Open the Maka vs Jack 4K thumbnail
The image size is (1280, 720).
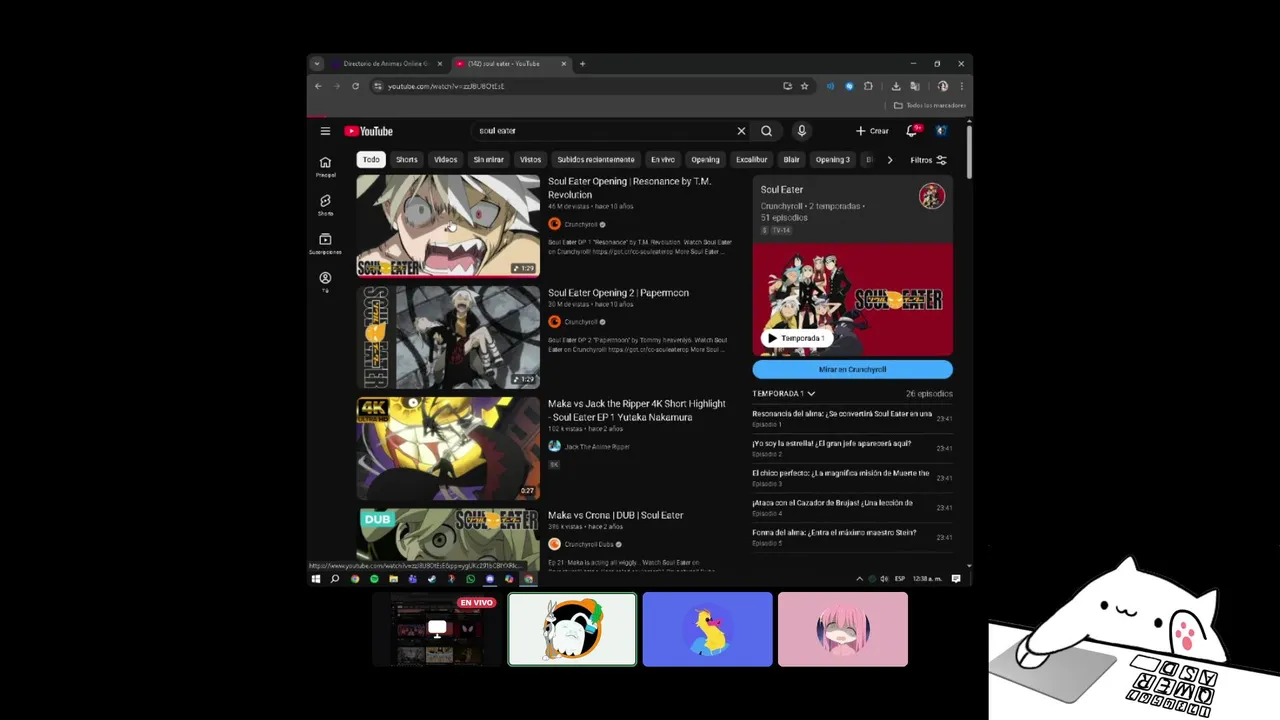coord(448,448)
